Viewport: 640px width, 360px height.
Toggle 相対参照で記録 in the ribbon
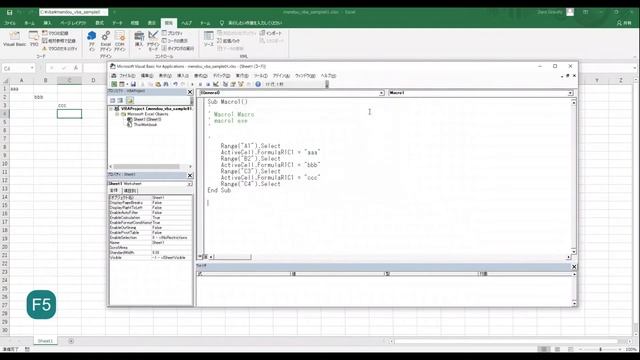click(59, 41)
